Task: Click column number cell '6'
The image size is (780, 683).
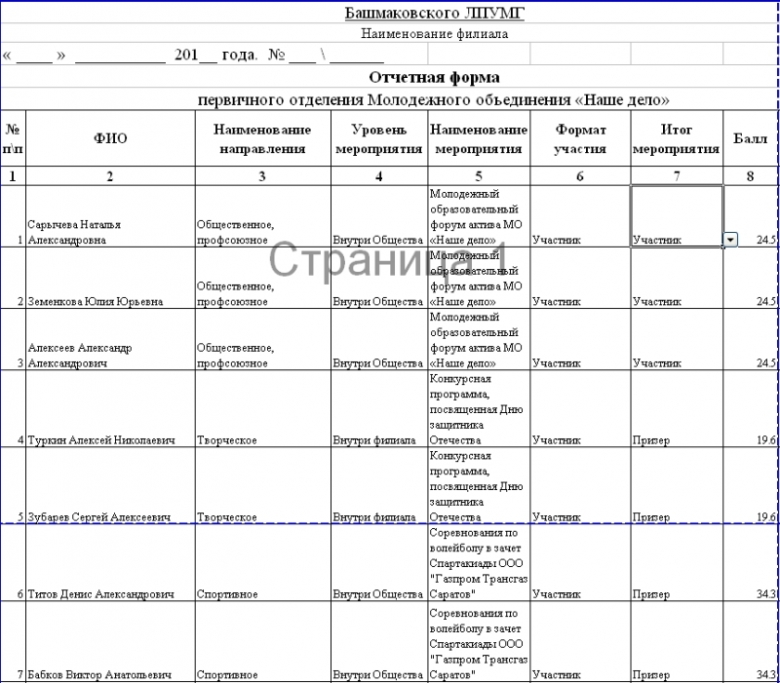Action: pos(581,176)
